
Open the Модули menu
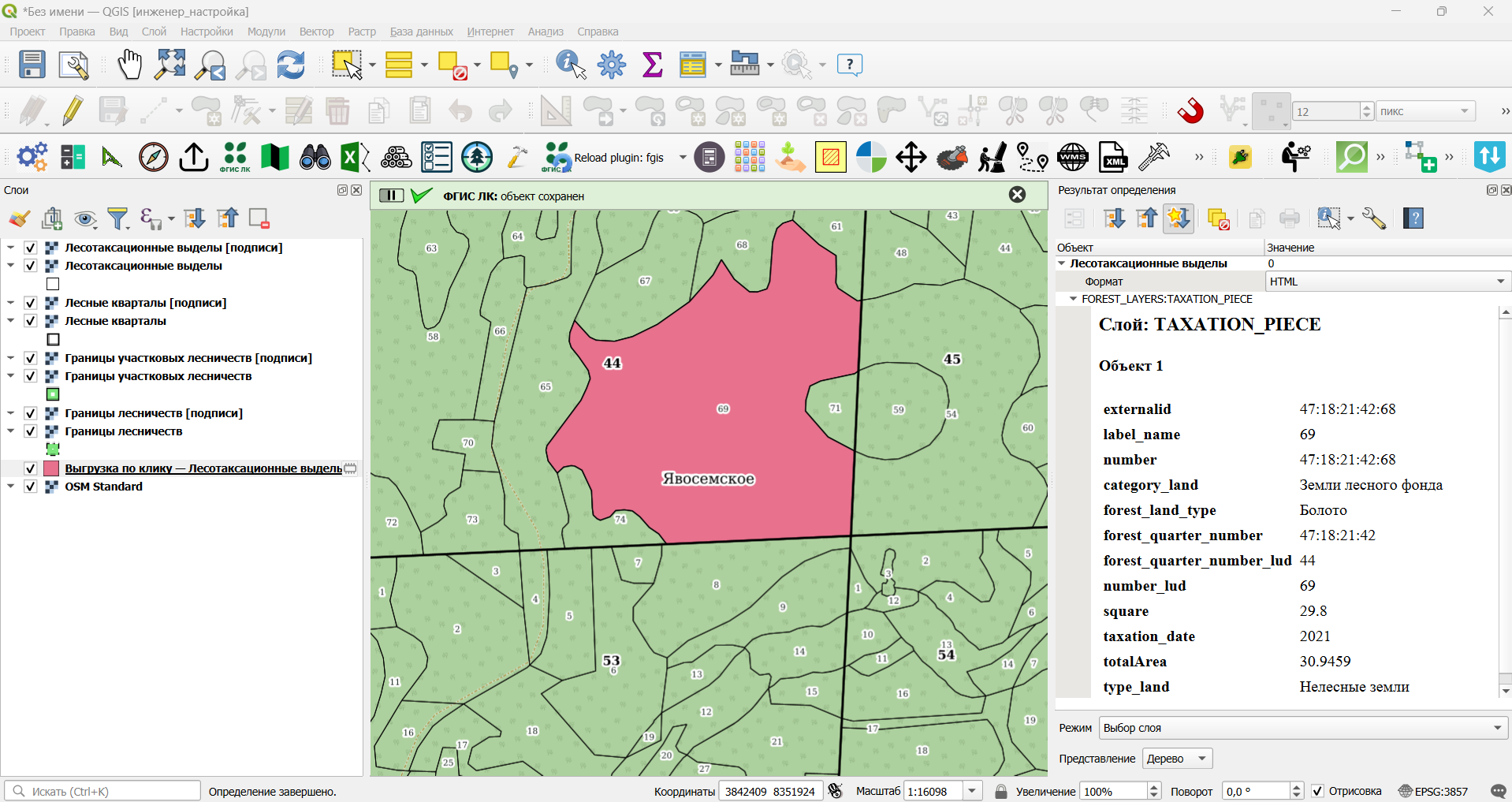(266, 32)
